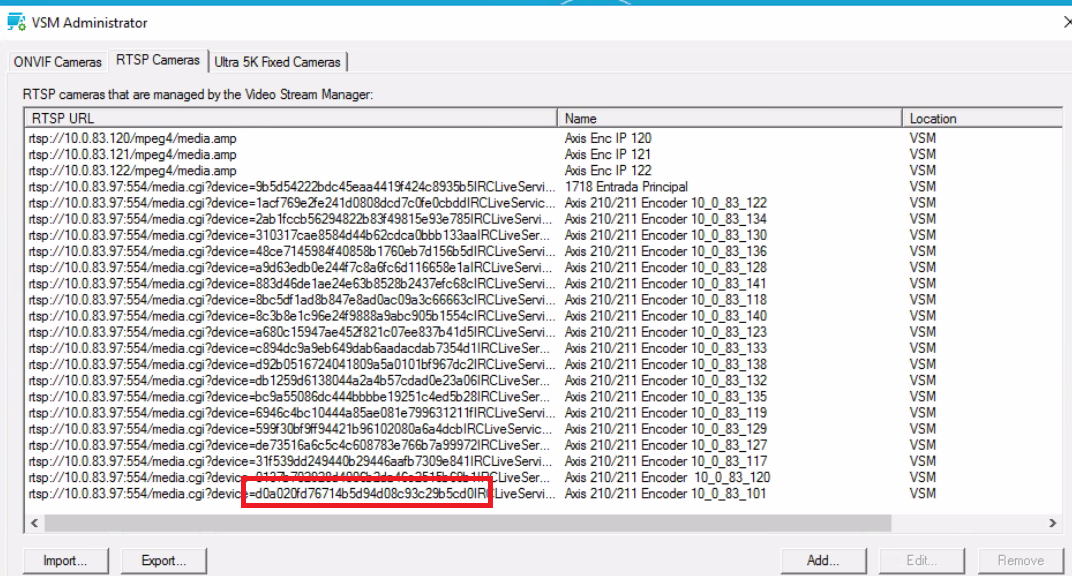Switch to the ONVIF Cameras tab

[x=57, y=62]
